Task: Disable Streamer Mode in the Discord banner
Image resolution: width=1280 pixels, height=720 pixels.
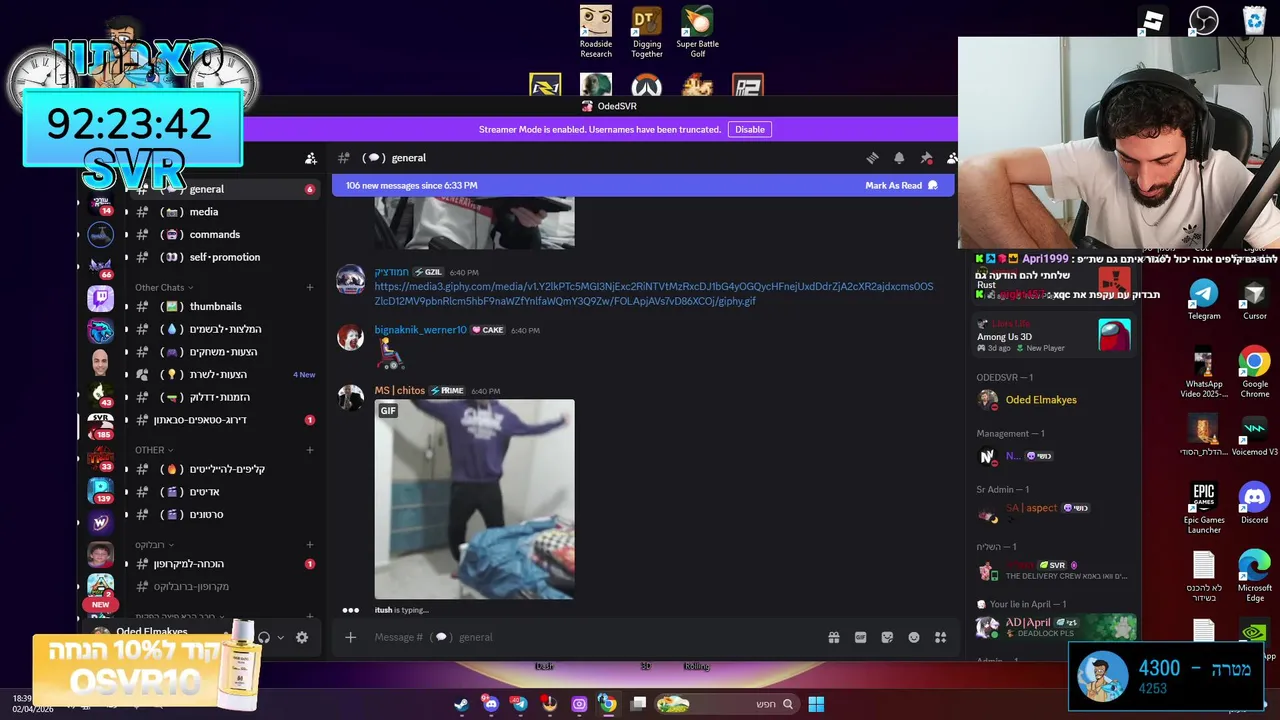Action: (749, 129)
